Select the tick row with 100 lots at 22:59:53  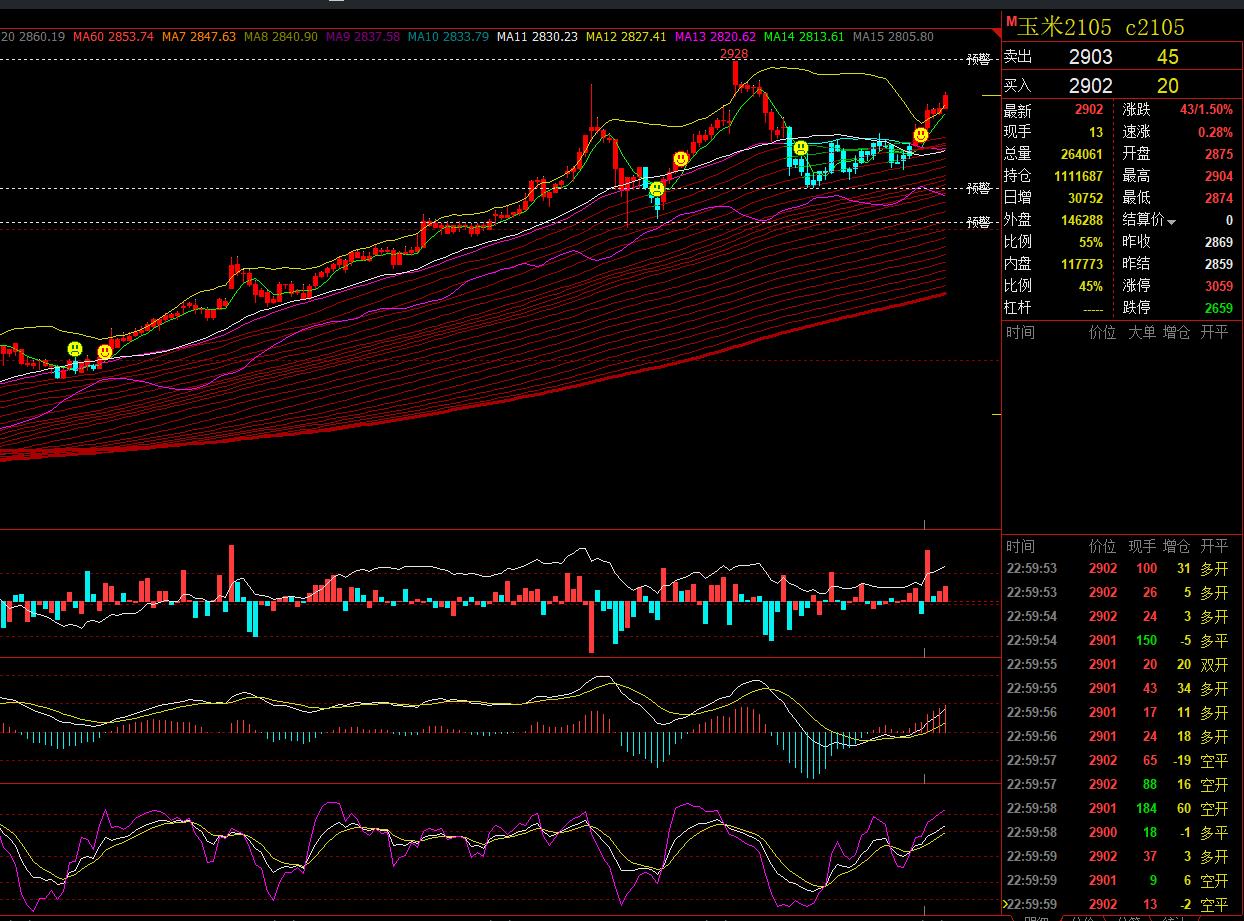click(x=1122, y=568)
